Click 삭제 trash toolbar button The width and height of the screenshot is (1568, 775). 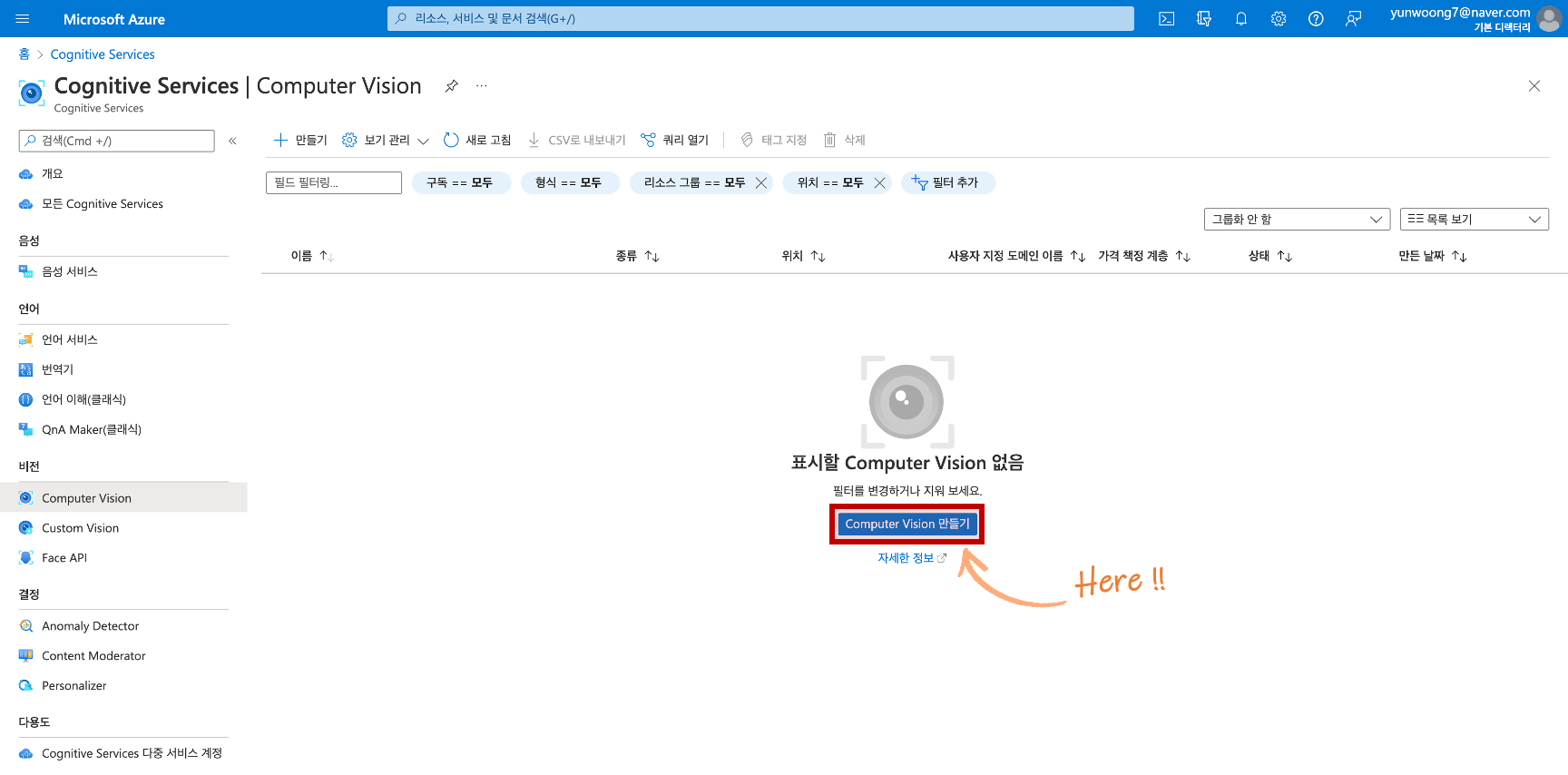tap(844, 140)
